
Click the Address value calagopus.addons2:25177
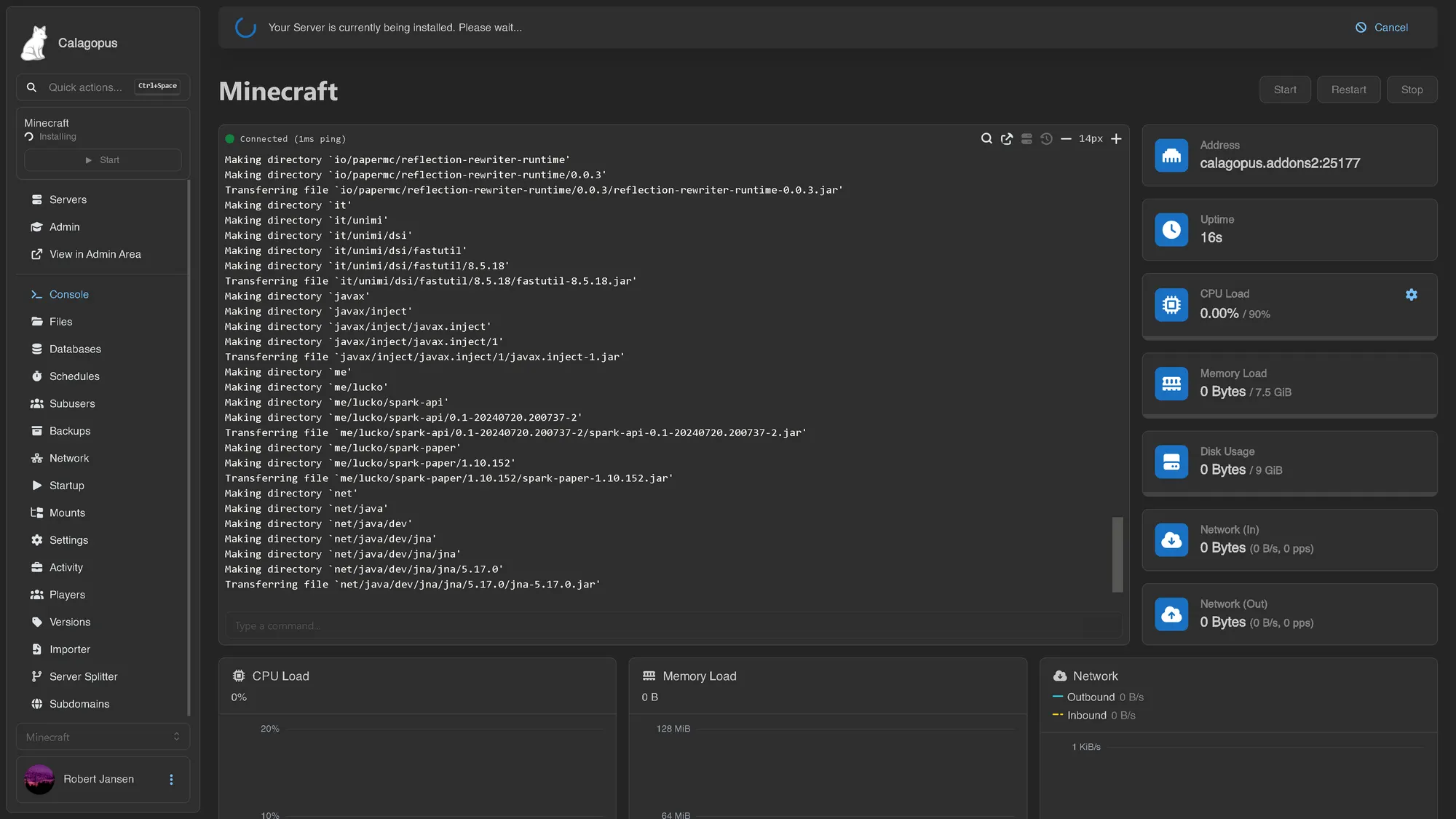(1280, 164)
